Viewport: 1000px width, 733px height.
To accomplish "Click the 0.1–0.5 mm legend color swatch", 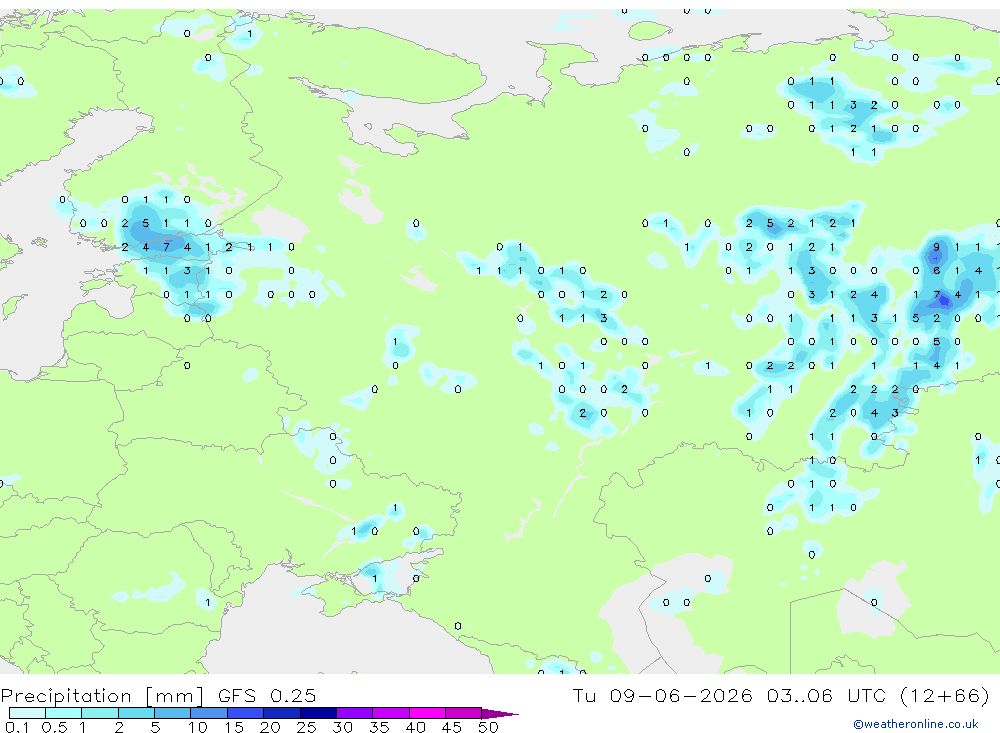I will point(27,713).
